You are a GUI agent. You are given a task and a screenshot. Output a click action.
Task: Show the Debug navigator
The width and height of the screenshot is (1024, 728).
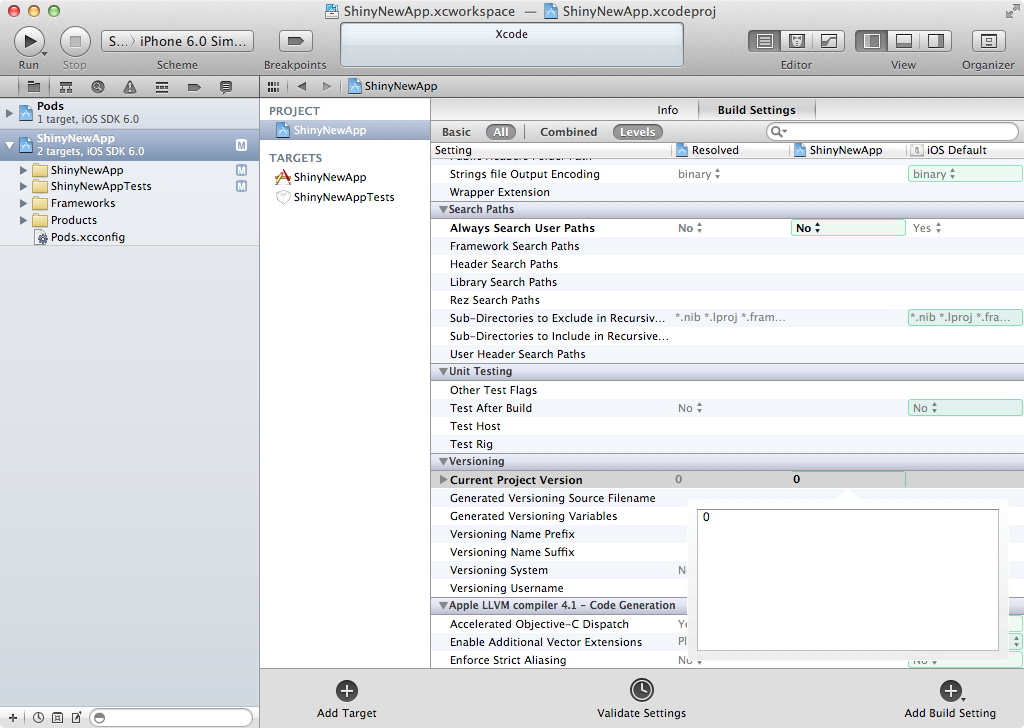pyautogui.click(x=162, y=87)
